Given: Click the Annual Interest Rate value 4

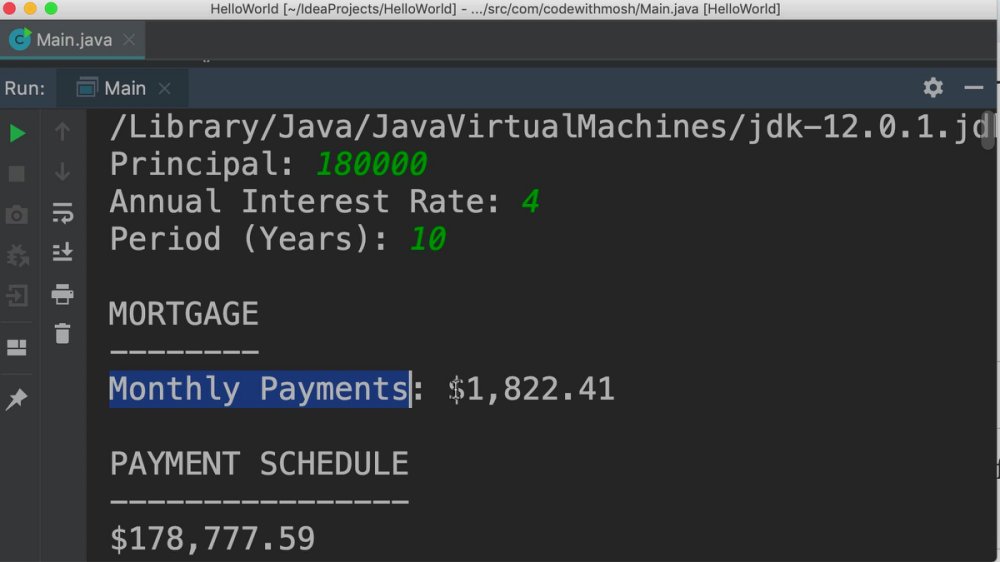Looking at the screenshot, I should pos(531,202).
